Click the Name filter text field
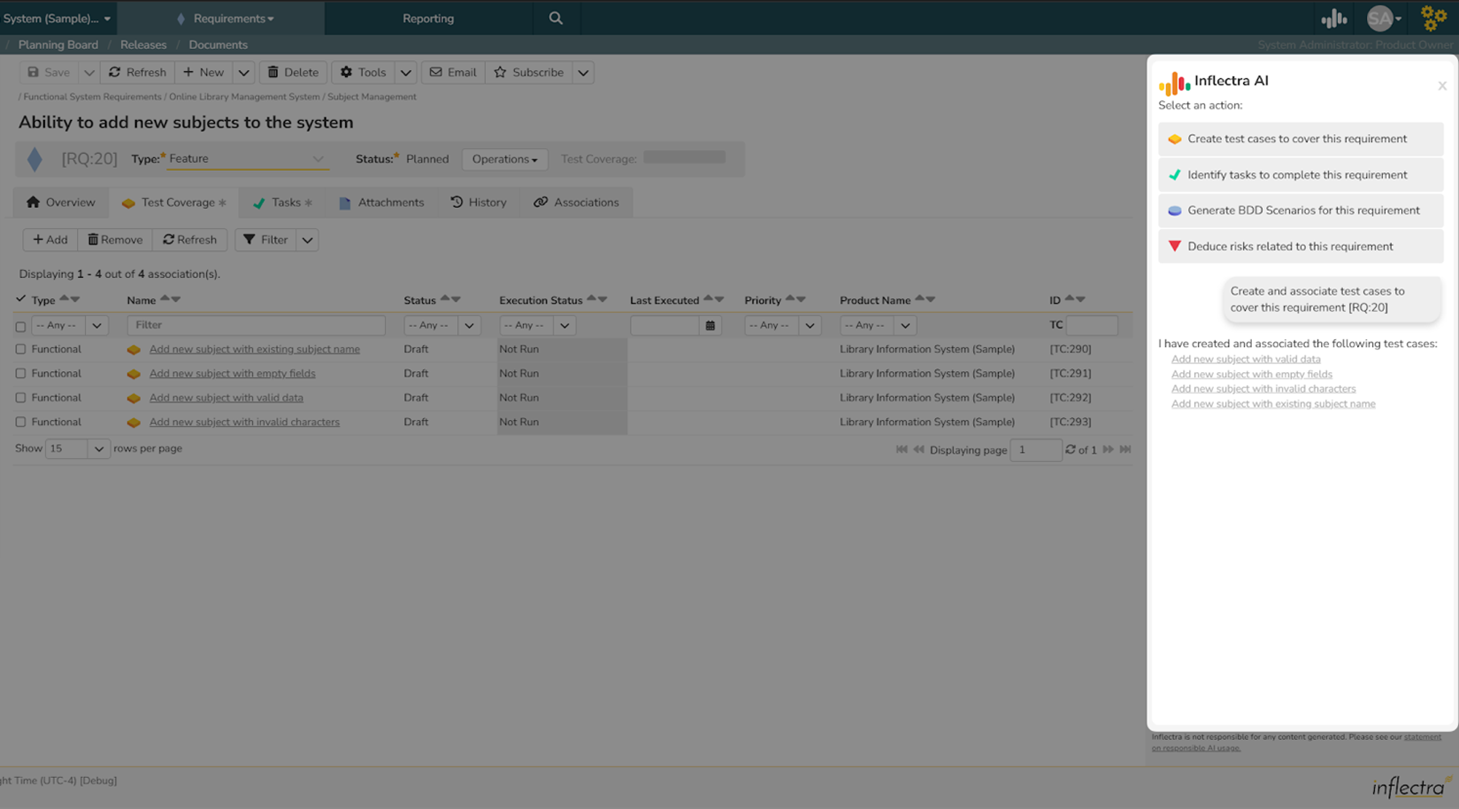The image size is (1459, 809). tap(256, 325)
